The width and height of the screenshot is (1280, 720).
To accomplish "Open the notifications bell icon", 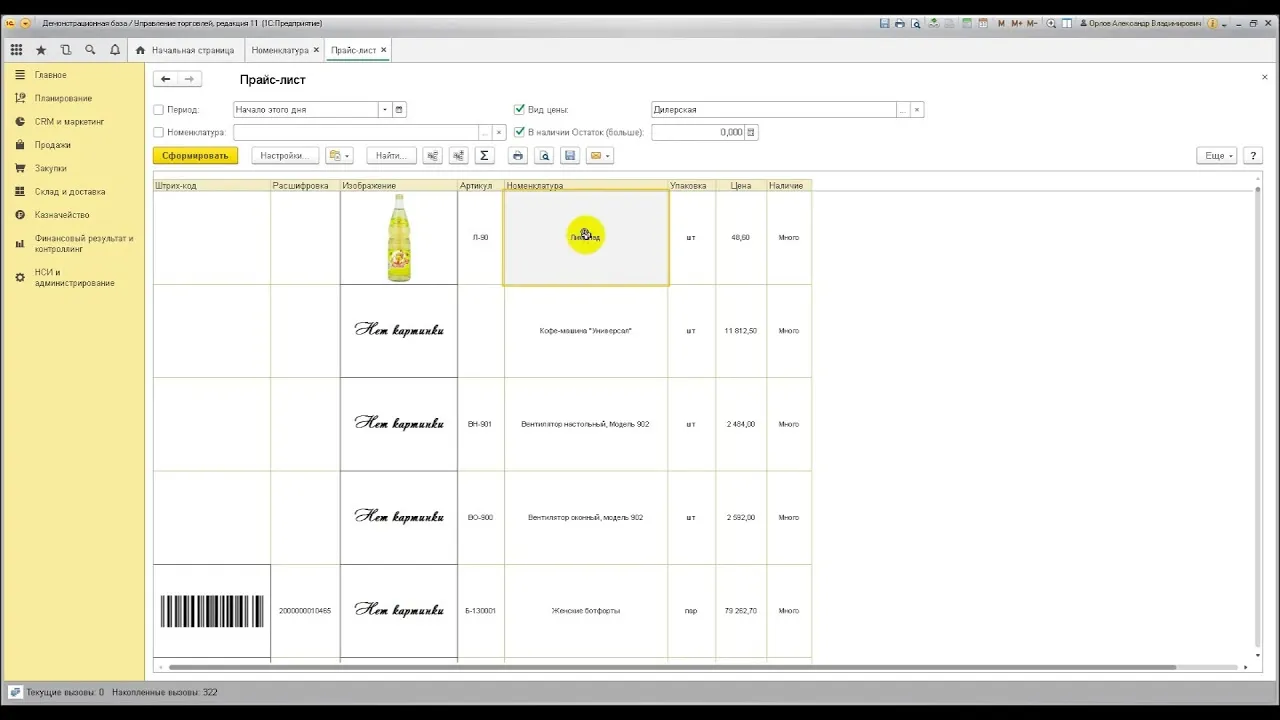I will pyautogui.click(x=115, y=50).
